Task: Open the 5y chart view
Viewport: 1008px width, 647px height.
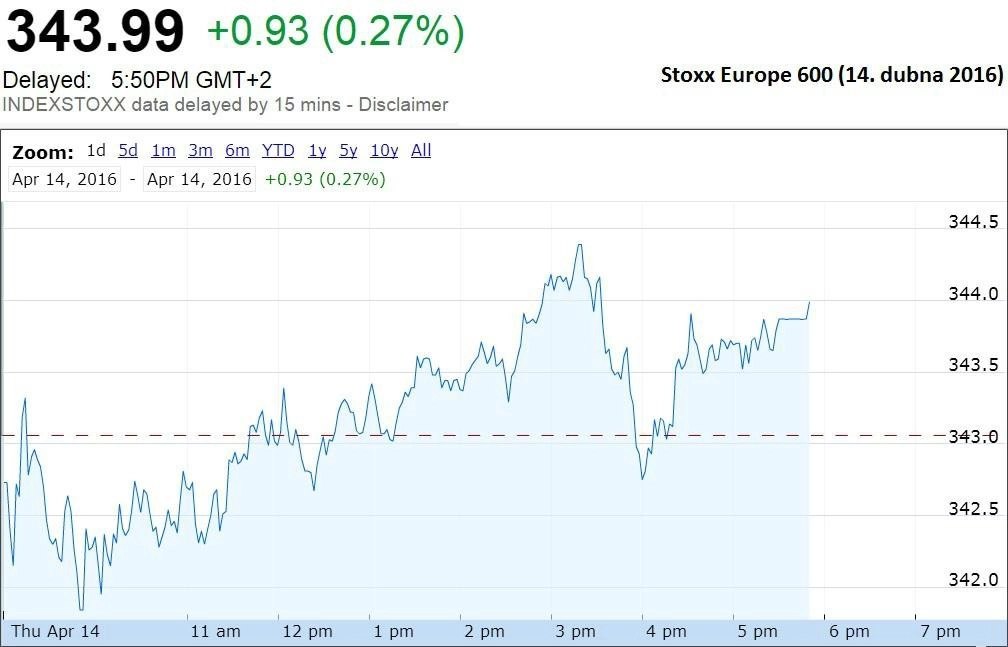Action: pyautogui.click(x=348, y=150)
